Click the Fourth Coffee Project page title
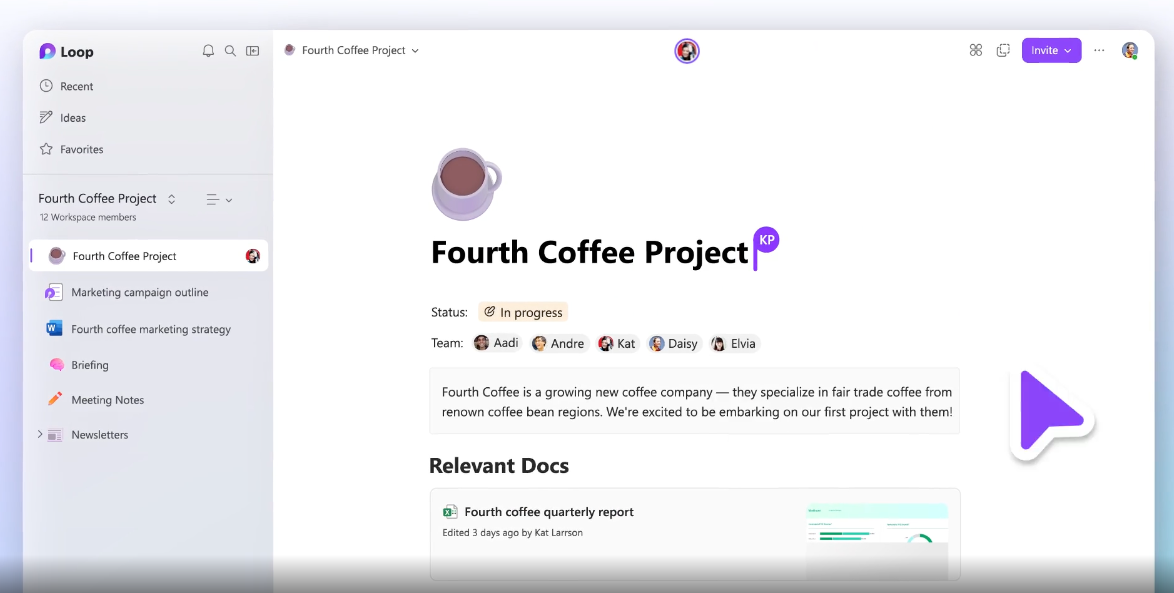The width and height of the screenshot is (1174, 593). (x=590, y=252)
